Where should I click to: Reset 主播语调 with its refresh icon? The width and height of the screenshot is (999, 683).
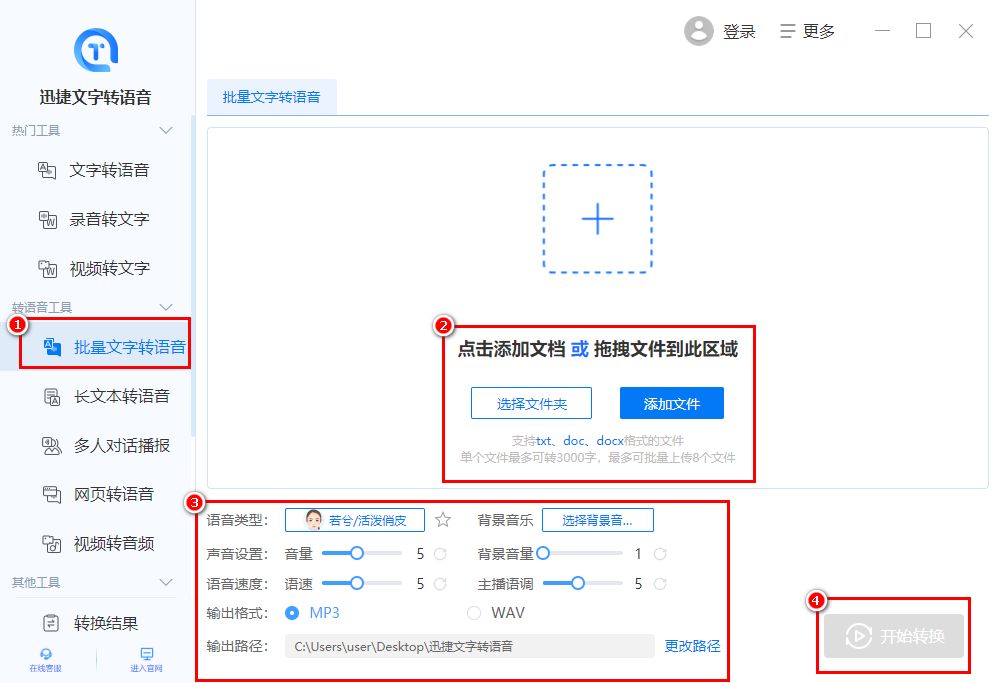click(x=660, y=584)
